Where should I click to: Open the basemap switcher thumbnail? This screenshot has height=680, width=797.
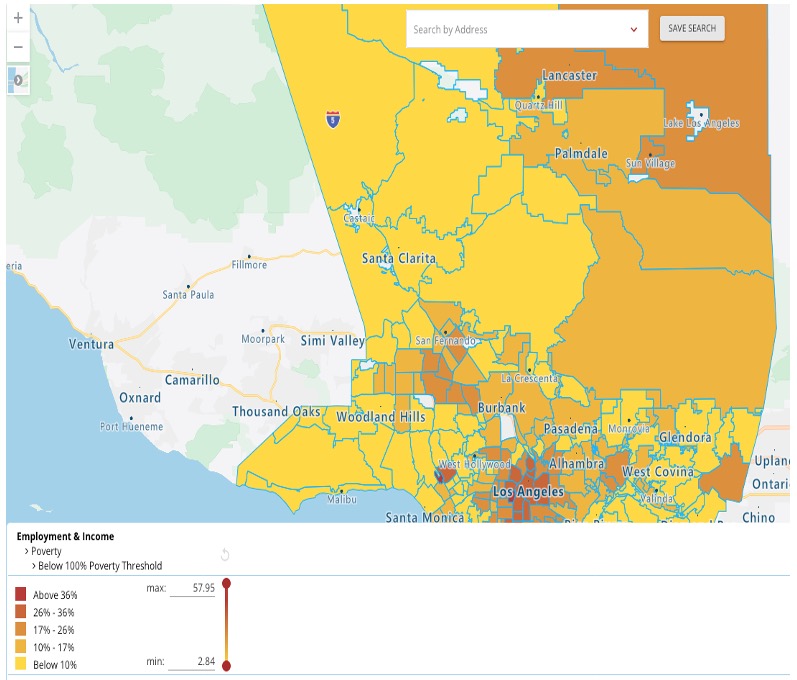(x=18, y=79)
